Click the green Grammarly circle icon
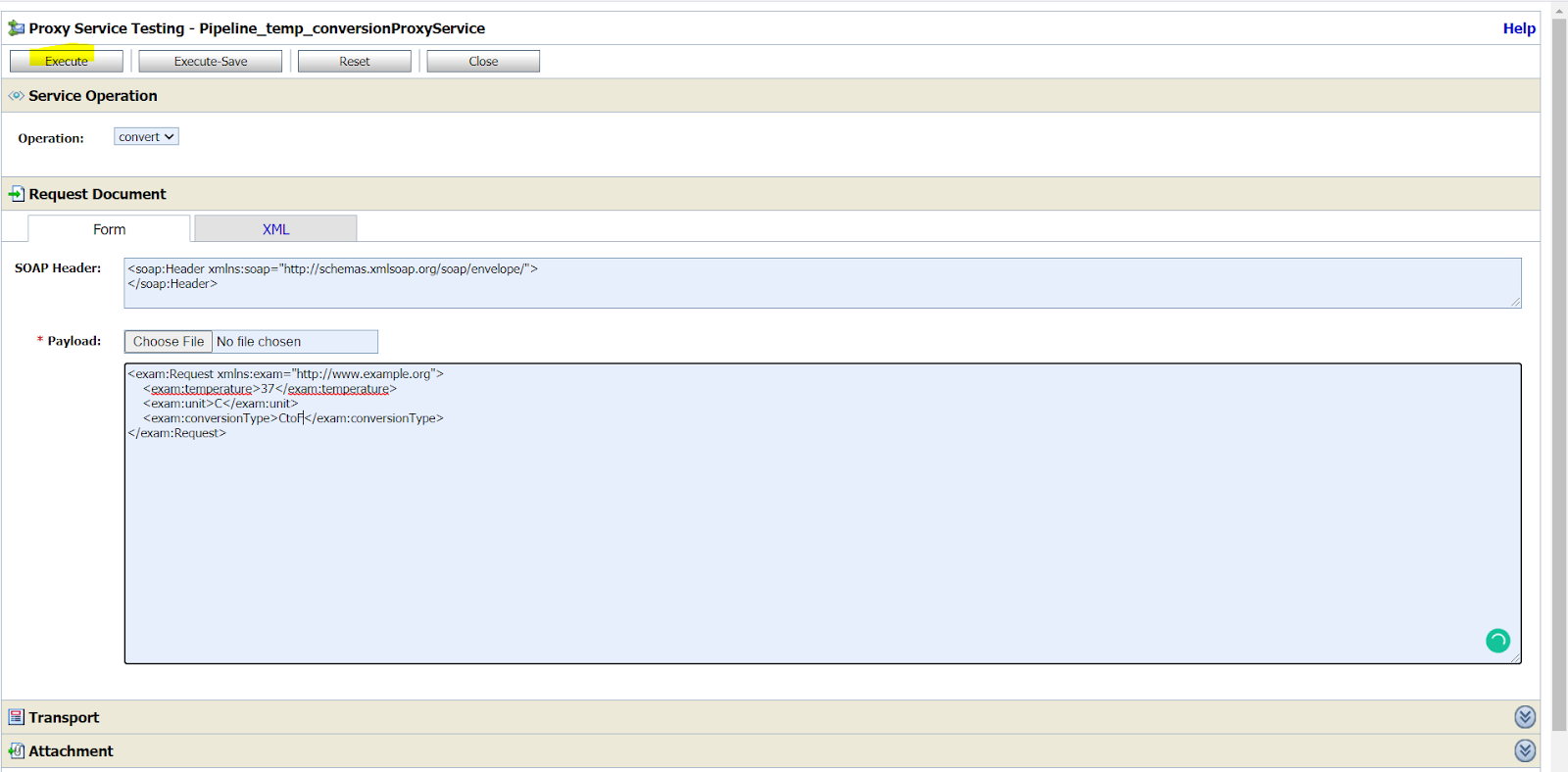The width and height of the screenshot is (1568, 772). [x=1497, y=641]
